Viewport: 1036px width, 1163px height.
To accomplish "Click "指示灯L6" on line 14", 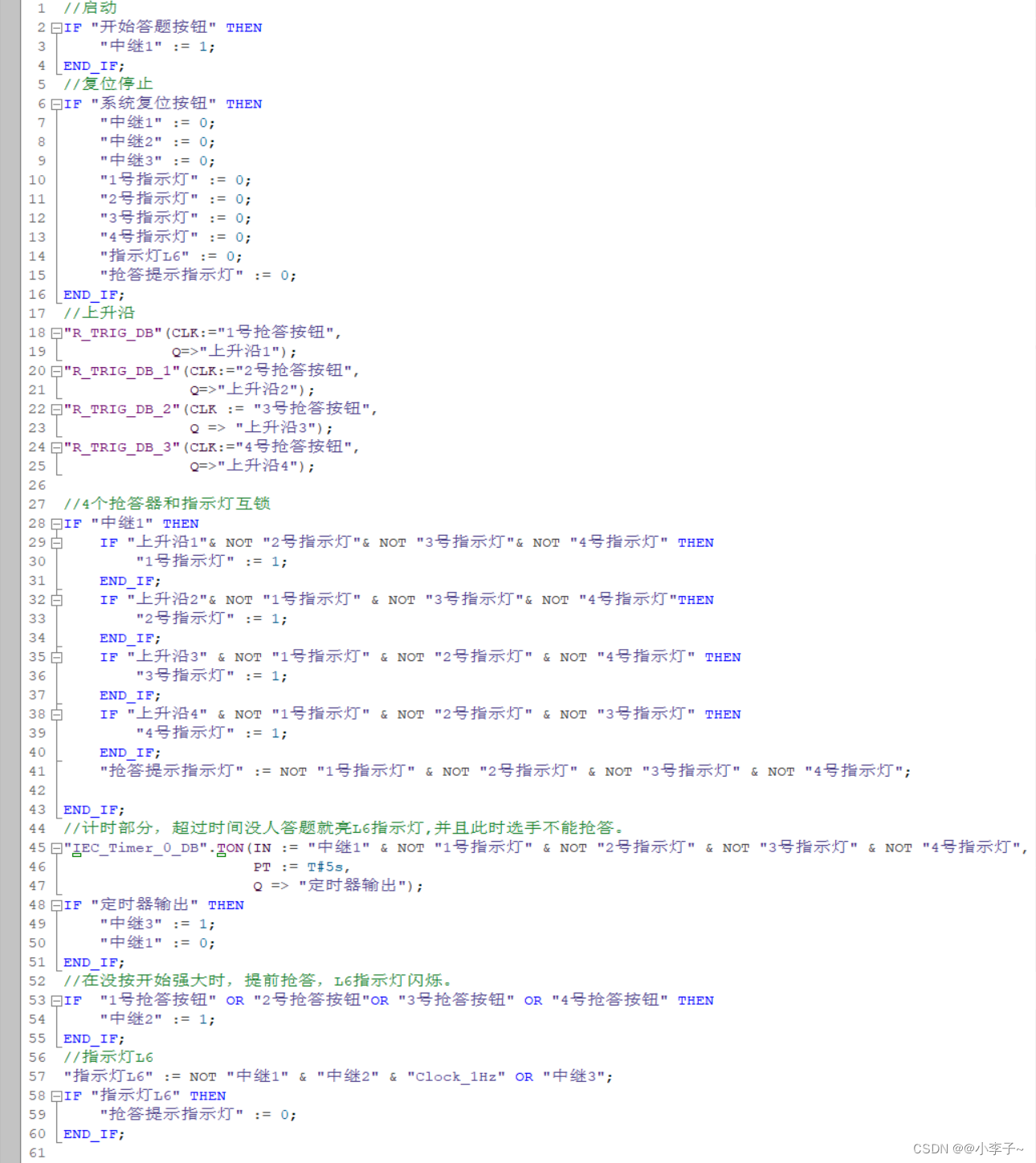I will click(145, 255).
